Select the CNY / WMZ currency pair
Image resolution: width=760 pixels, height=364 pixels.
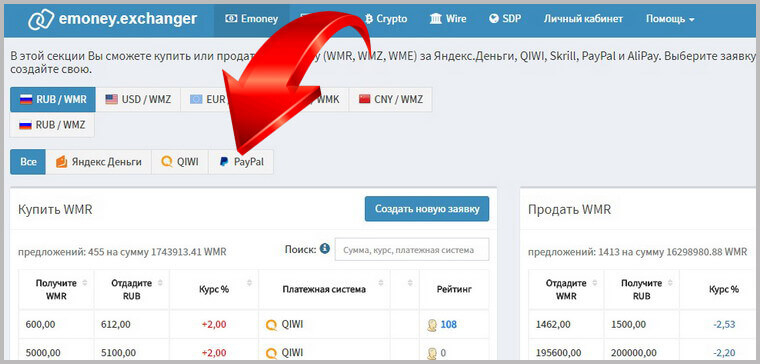[x=391, y=100]
